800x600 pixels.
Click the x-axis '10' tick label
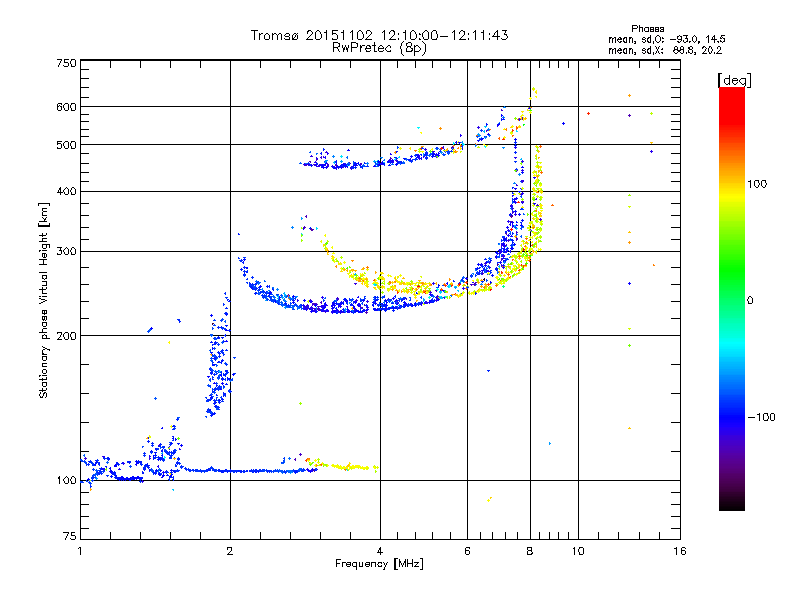point(578,551)
